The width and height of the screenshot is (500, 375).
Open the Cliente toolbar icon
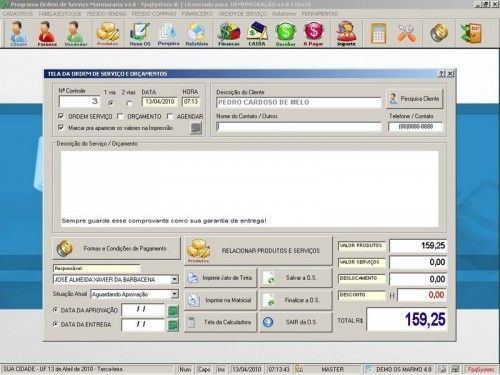pos(19,33)
